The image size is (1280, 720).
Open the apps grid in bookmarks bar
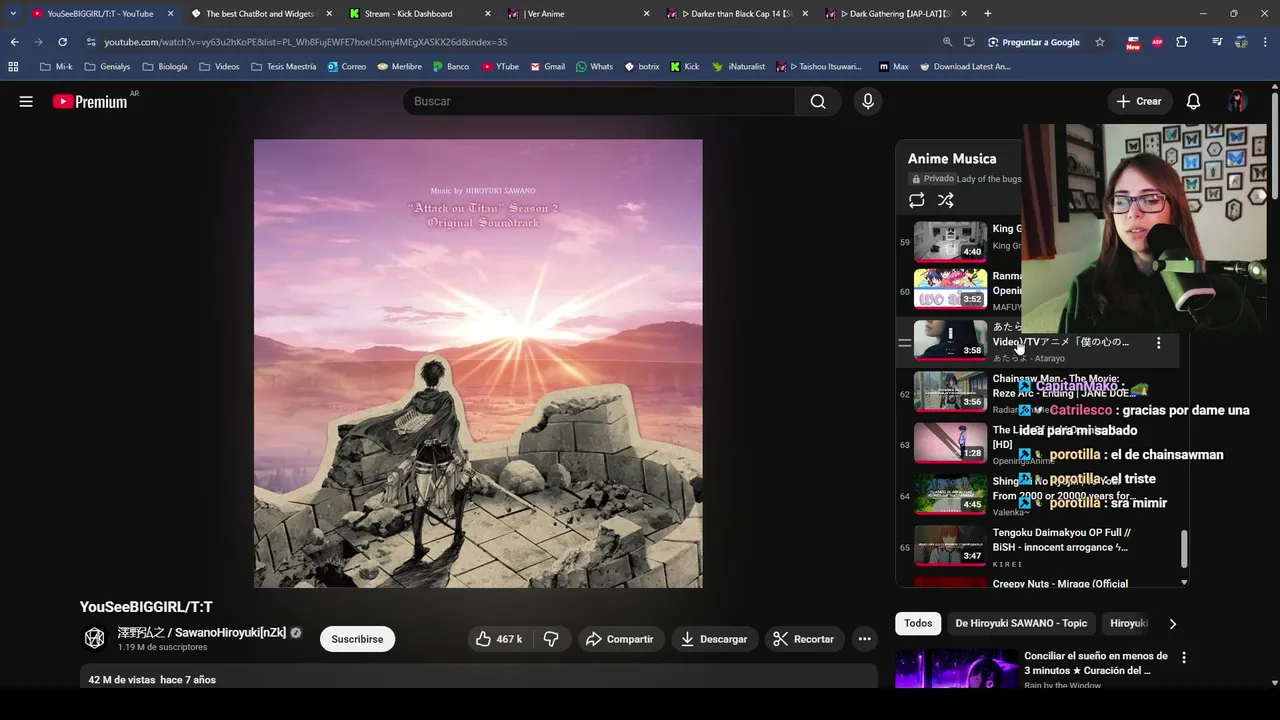tap(13, 67)
